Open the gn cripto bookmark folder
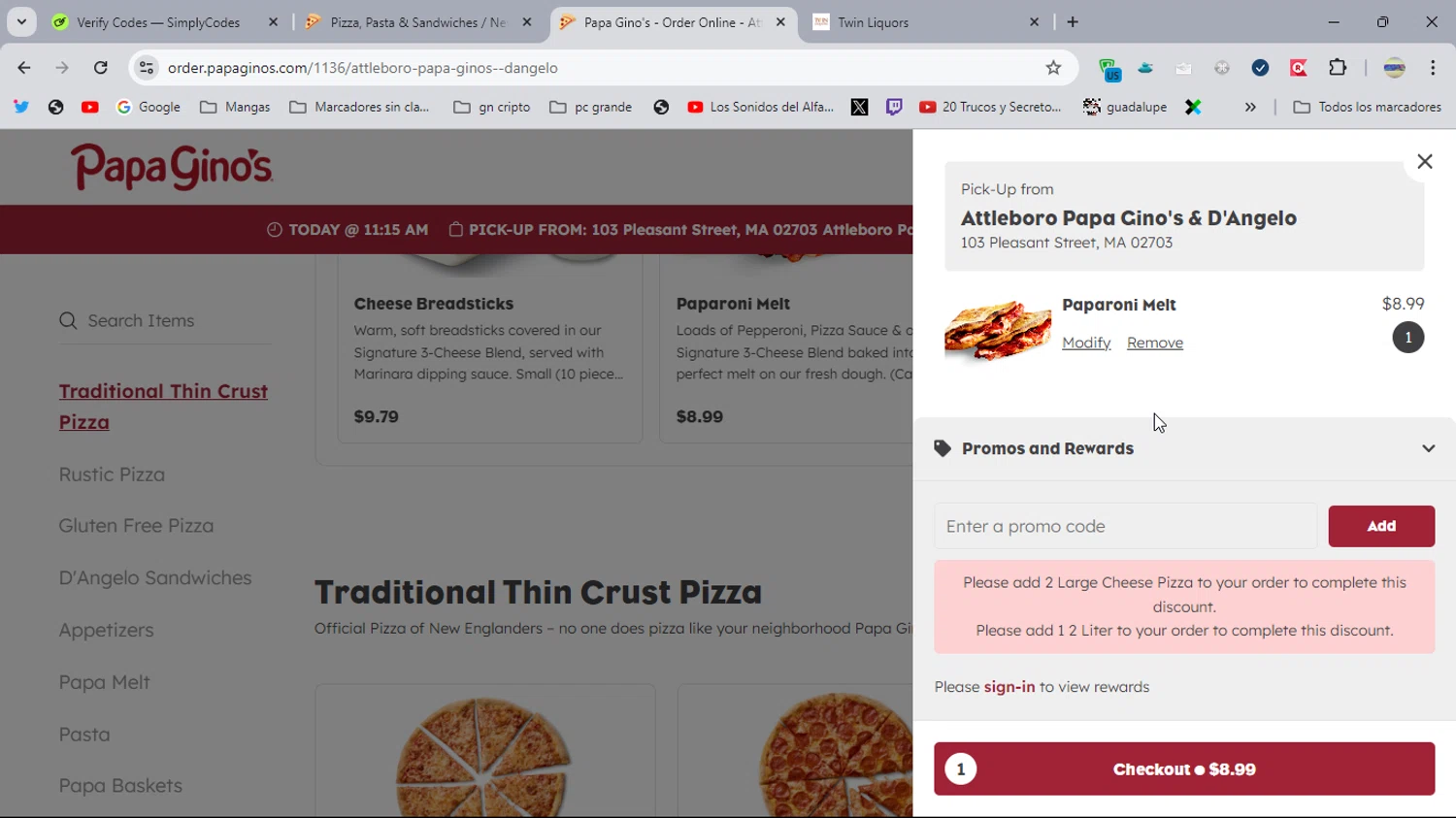The image size is (1456, 818). click(x=492, y=107)
